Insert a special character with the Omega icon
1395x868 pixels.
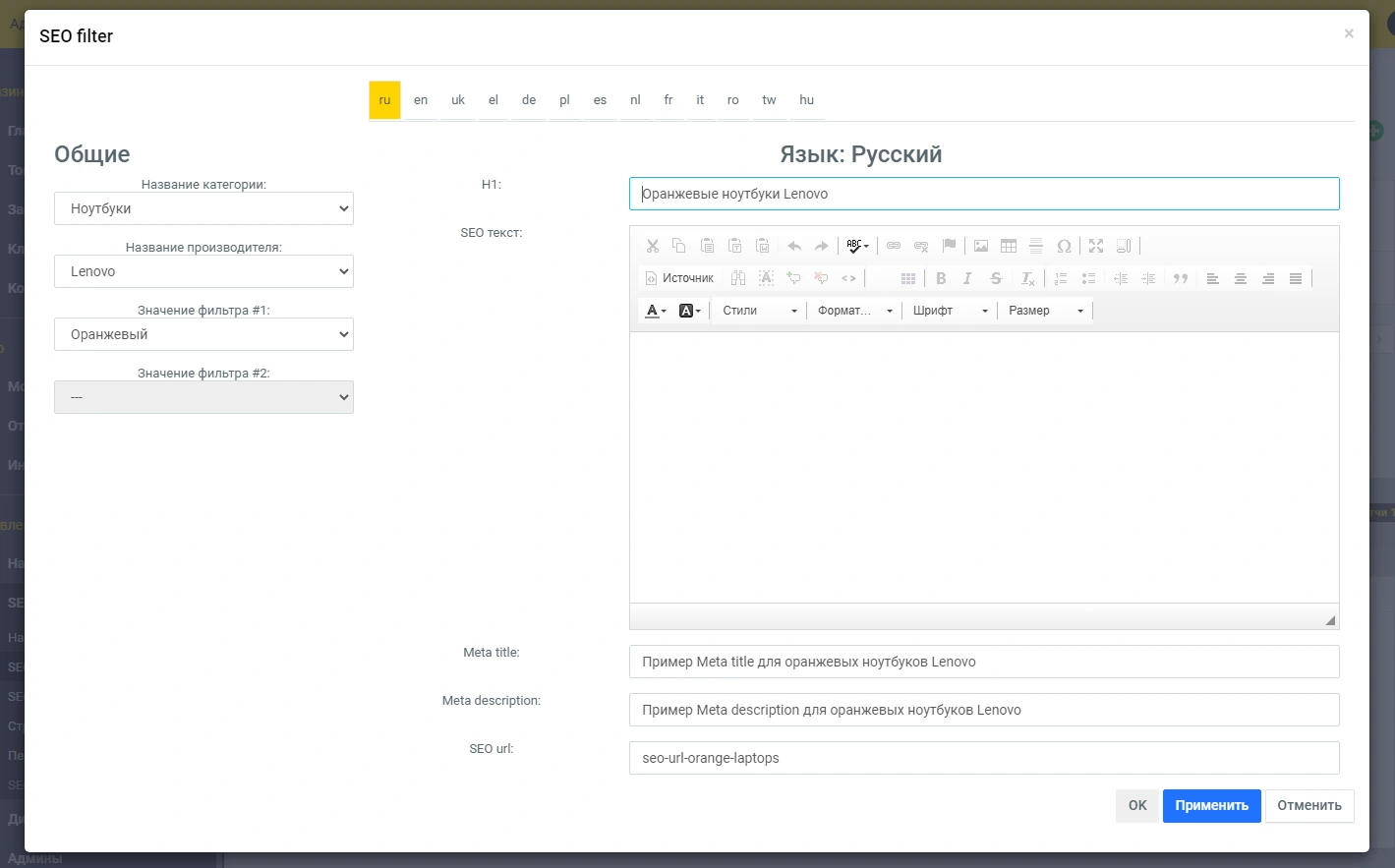(1064, 246)
